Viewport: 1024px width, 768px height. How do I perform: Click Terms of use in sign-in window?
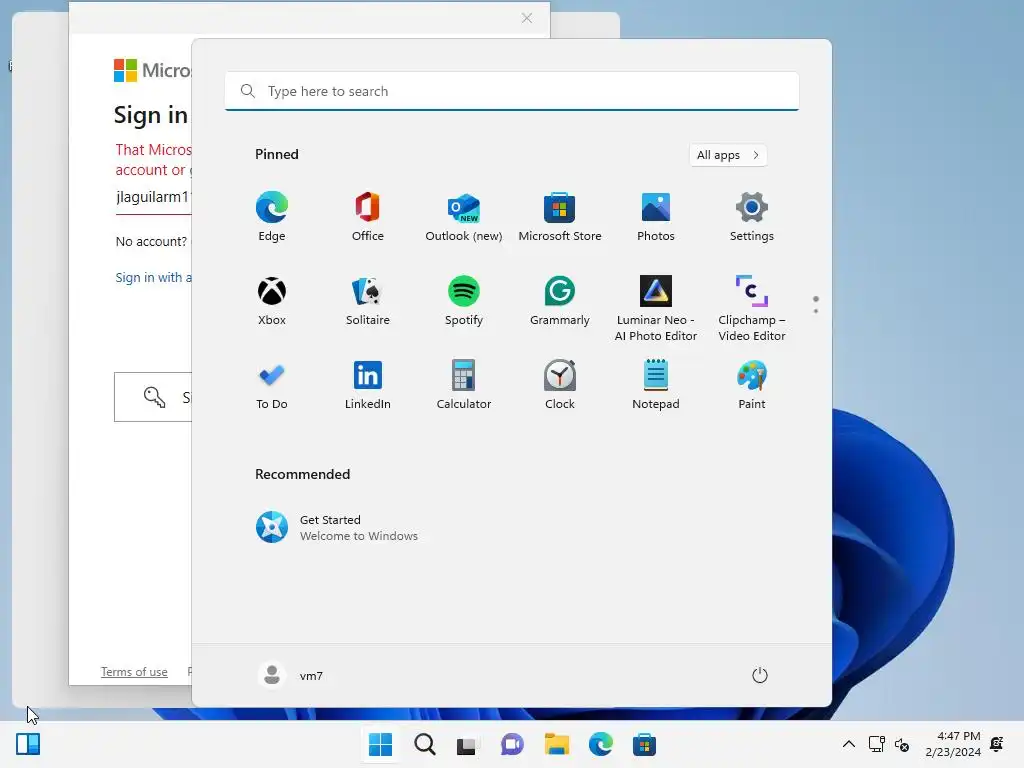click(134, 671)
